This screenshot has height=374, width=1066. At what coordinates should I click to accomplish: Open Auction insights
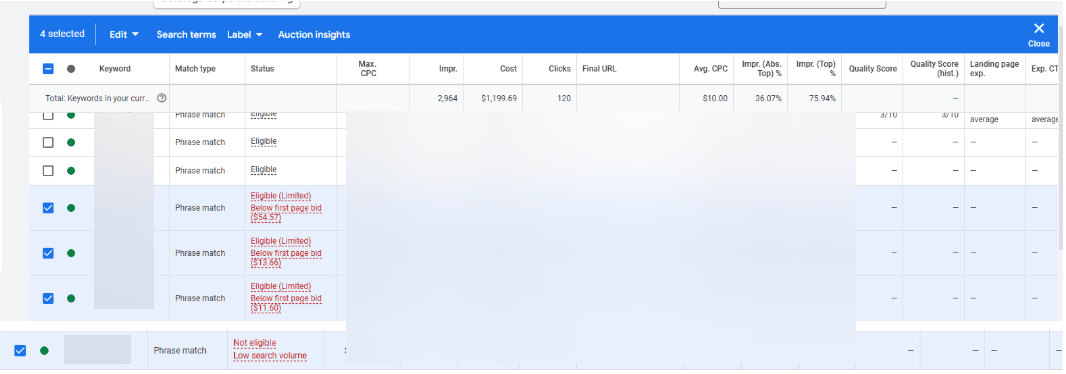click(314, 35)
